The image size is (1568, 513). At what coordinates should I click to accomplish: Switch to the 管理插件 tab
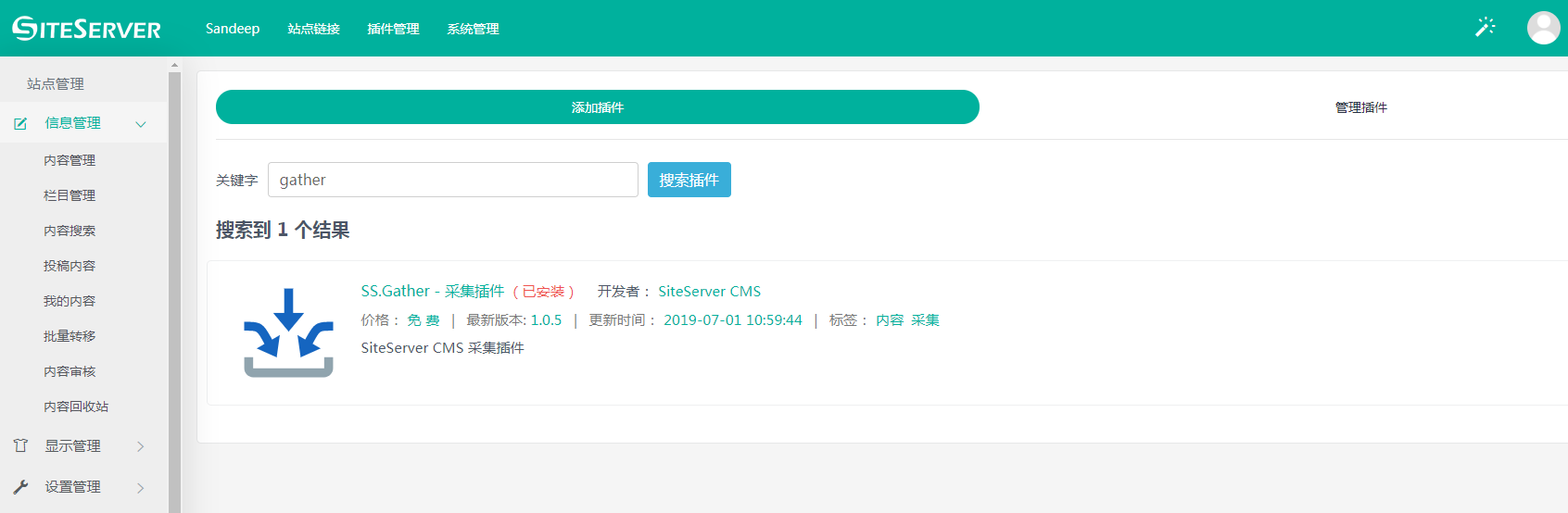click(x=1360, y=107)
